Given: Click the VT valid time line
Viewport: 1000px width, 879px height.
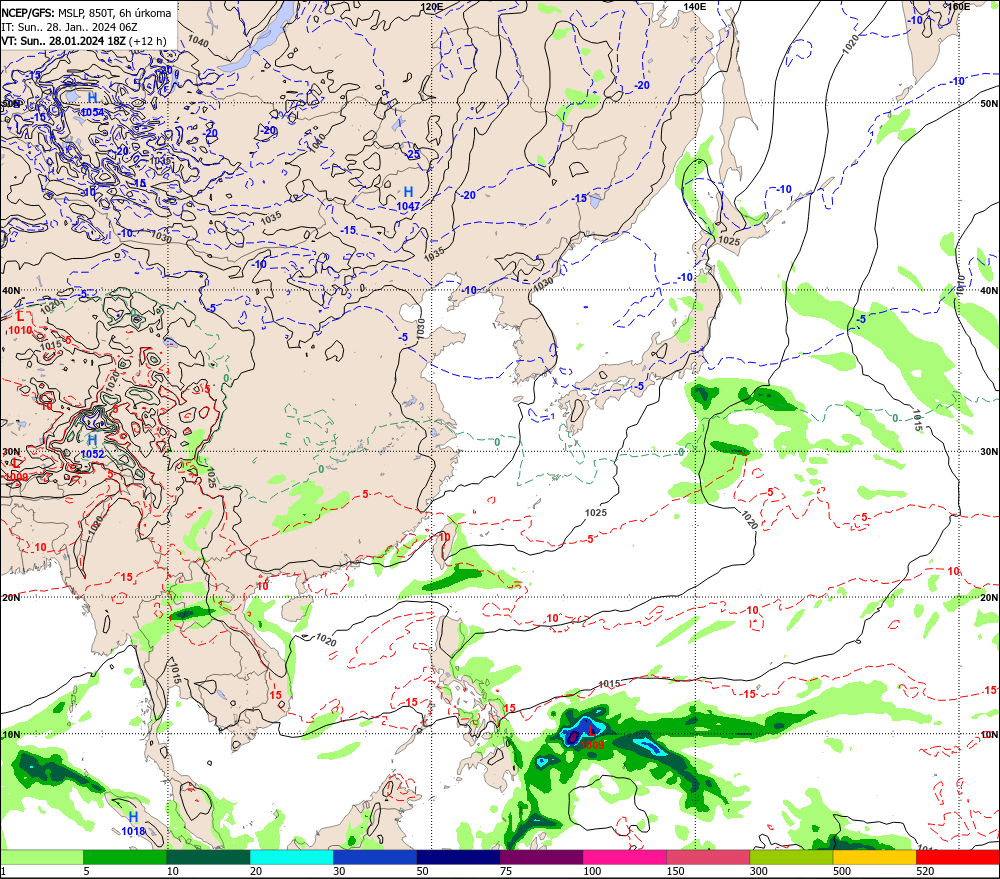Looking at the screenshot, I should coord(84,41).
